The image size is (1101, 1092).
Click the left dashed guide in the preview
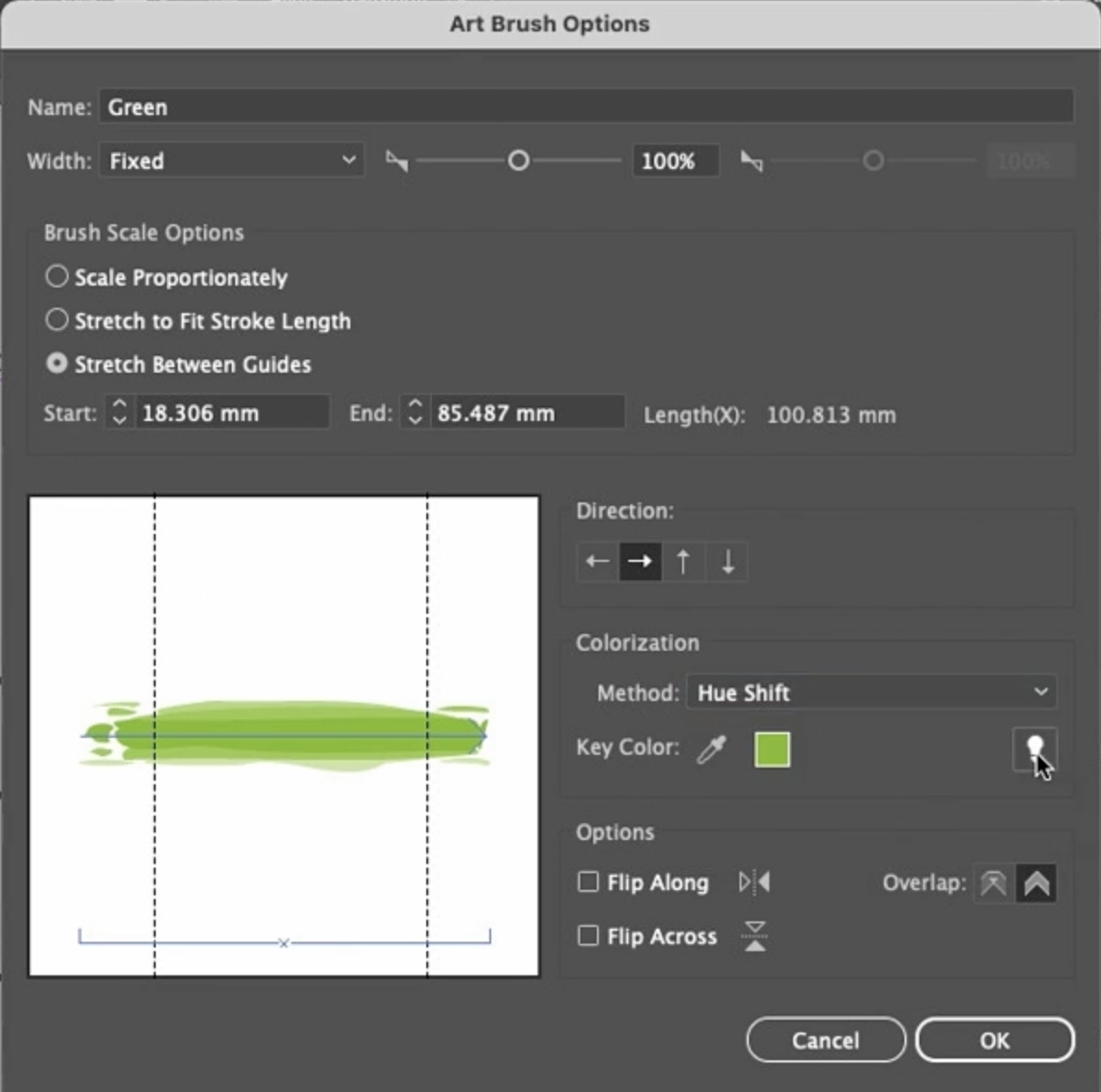[x=155, y=735]
